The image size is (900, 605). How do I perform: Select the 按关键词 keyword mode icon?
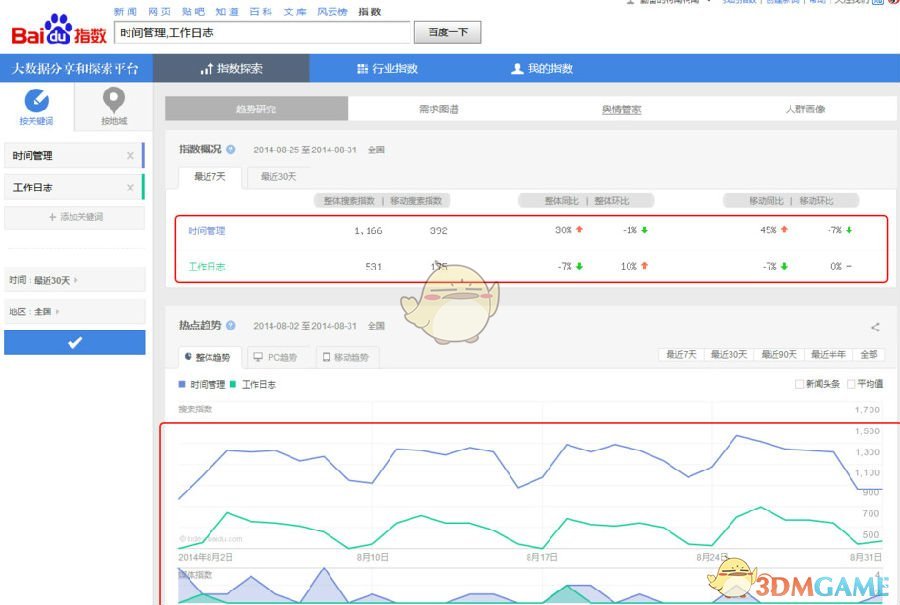(x=36, y=102)
